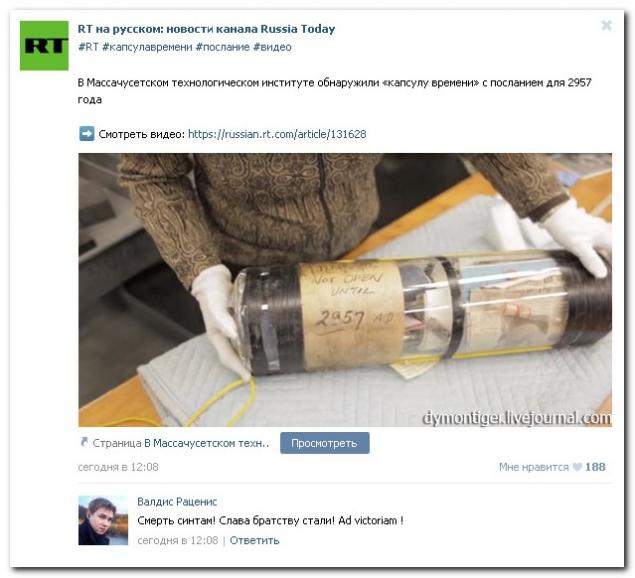Click the like heart icon
635x578 pixels.
click(577, 467)
